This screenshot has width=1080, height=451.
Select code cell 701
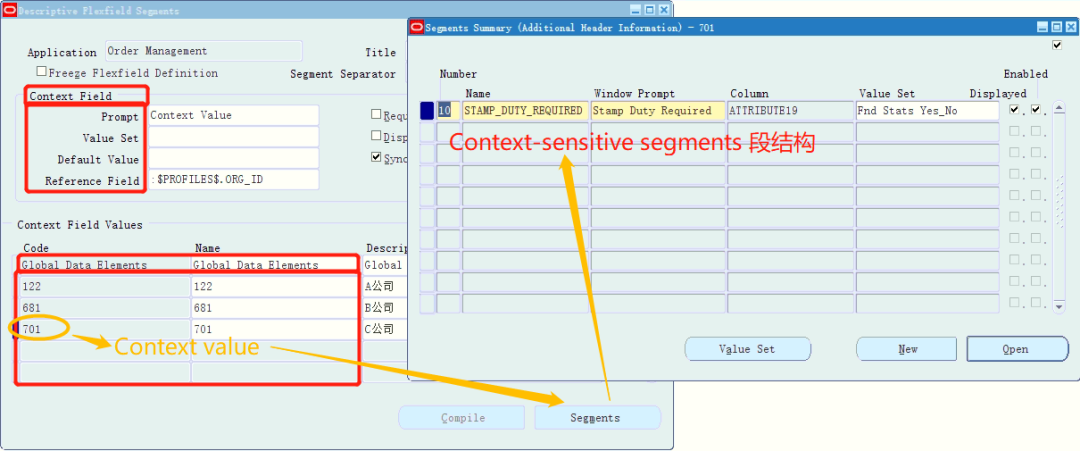pyautogui.click(x=104, y=329)
